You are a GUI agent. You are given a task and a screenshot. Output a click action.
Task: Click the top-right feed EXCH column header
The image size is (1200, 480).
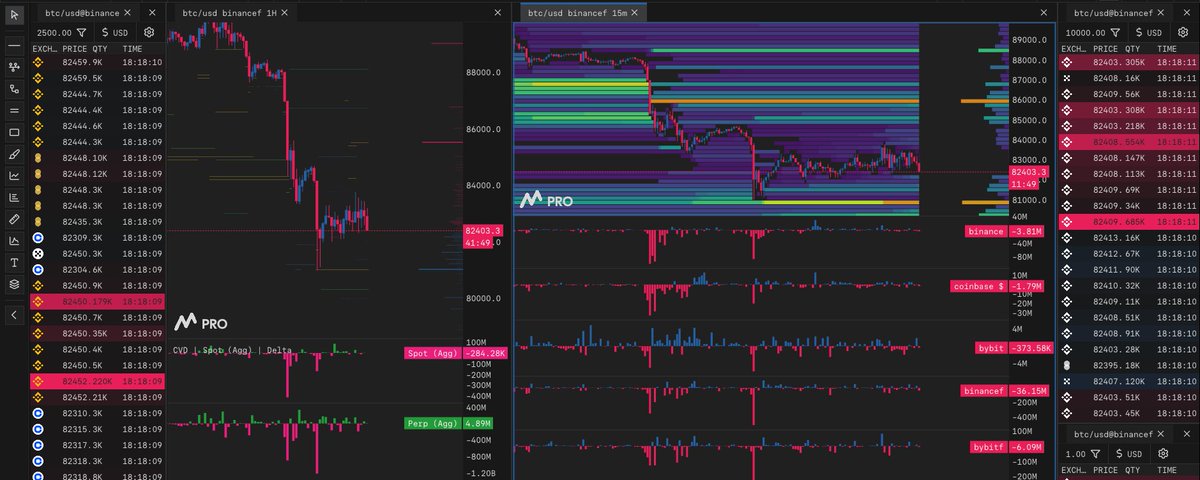point(1072,48)
